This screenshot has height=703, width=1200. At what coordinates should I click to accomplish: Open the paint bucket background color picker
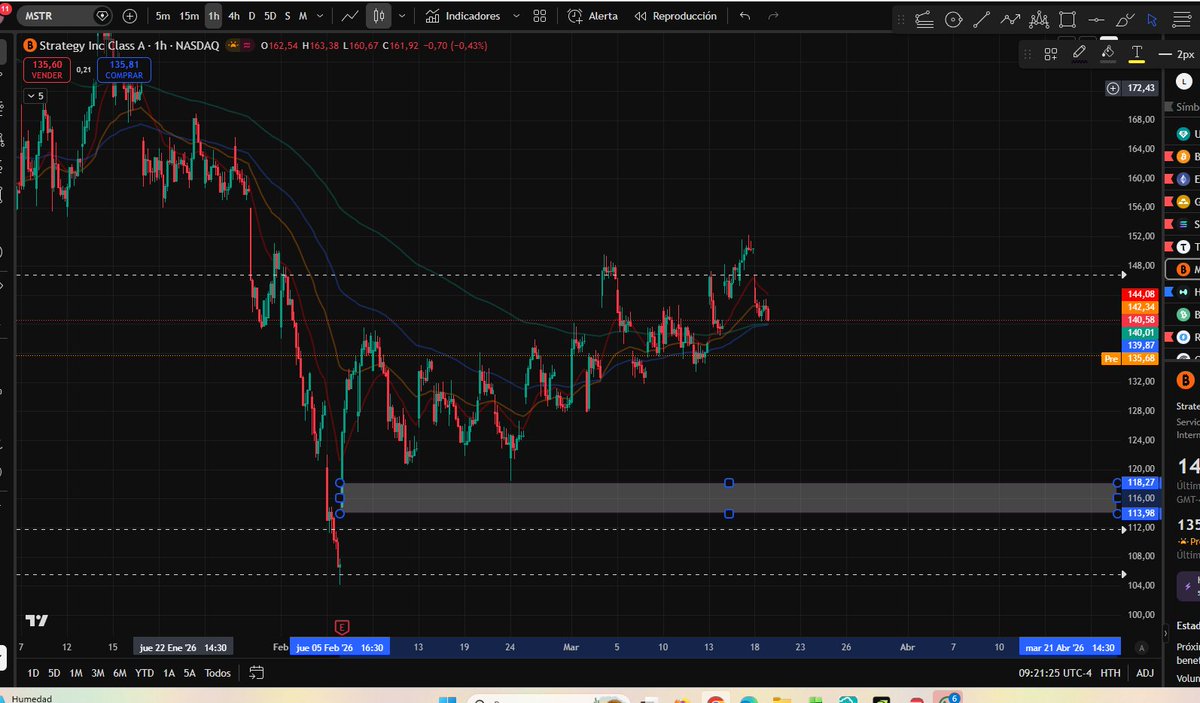(x=1108, y=54)
